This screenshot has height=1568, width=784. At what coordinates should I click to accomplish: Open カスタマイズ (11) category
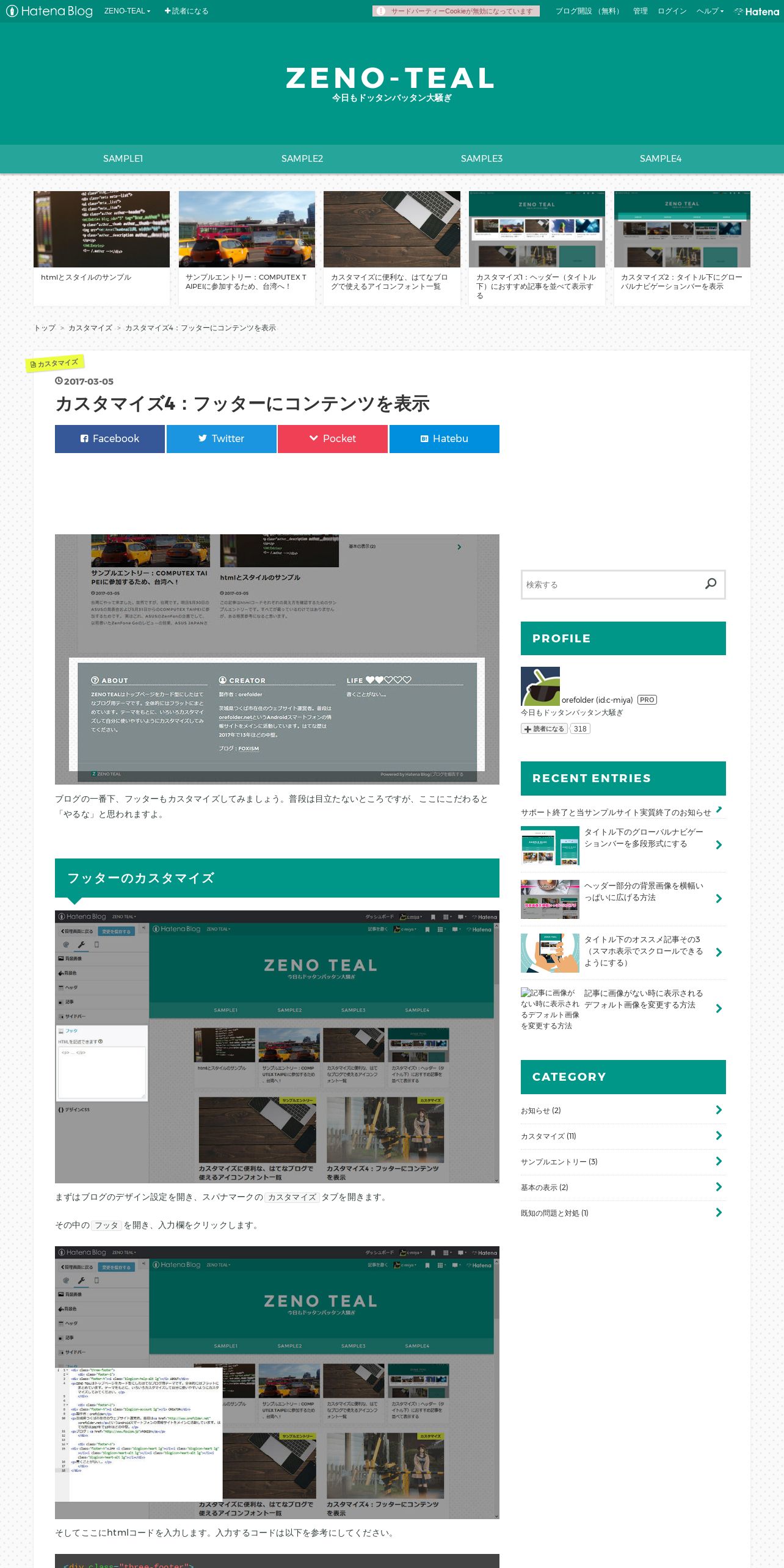(x=548, y=1136)
